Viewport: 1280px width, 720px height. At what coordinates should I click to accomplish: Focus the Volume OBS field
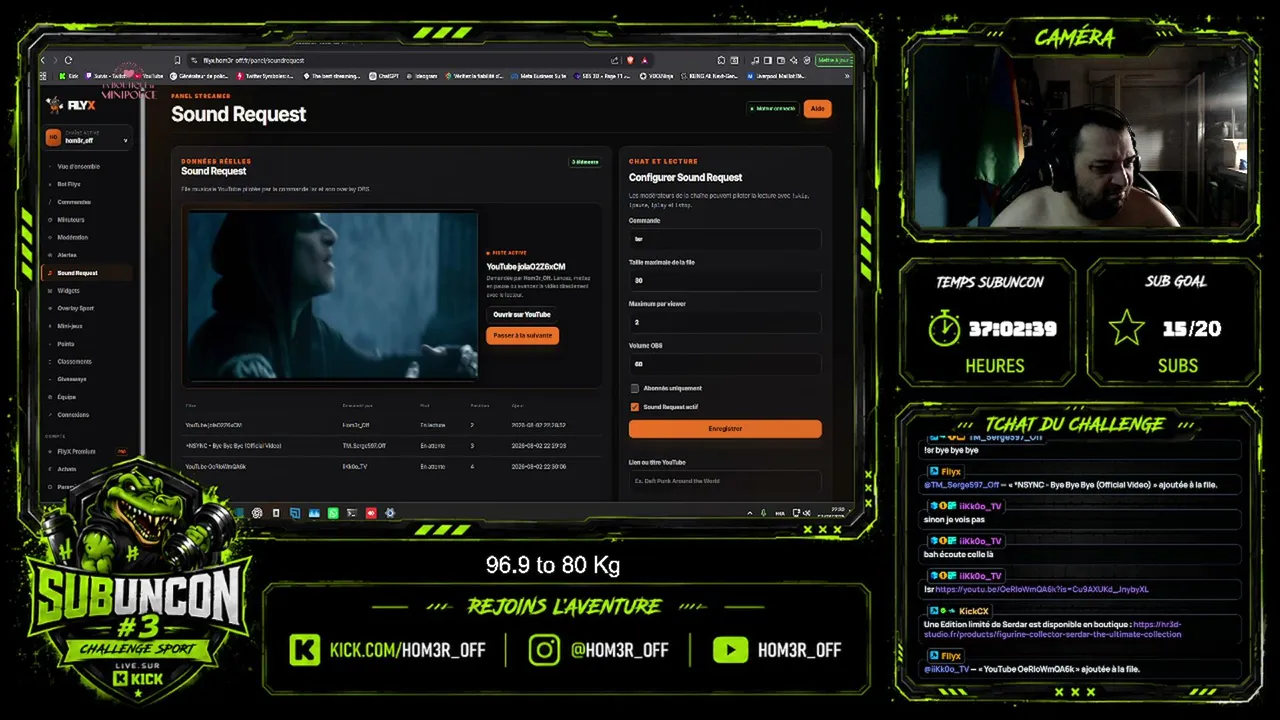tap(725, 364)
